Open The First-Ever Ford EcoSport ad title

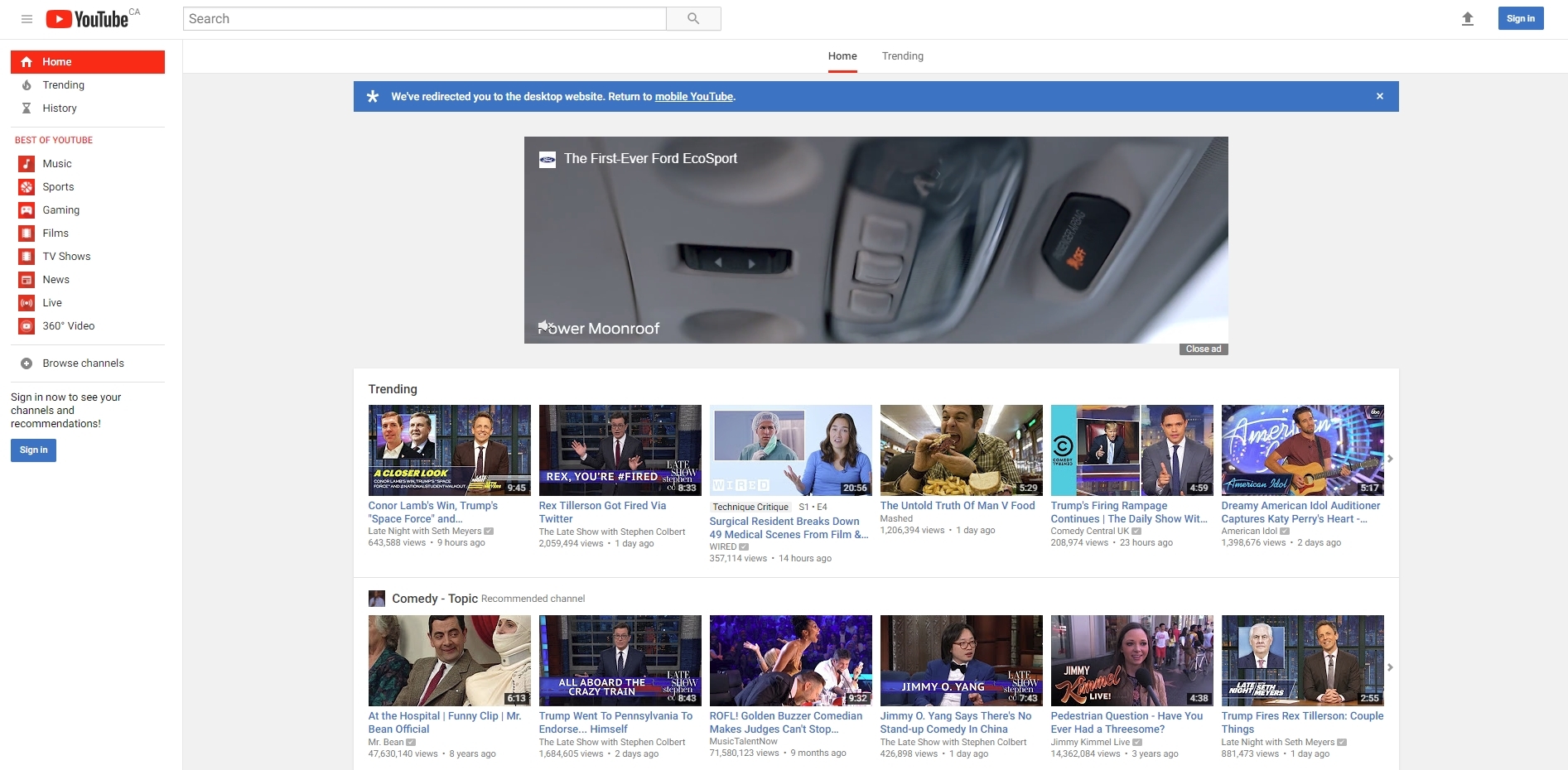click(650, 159)
